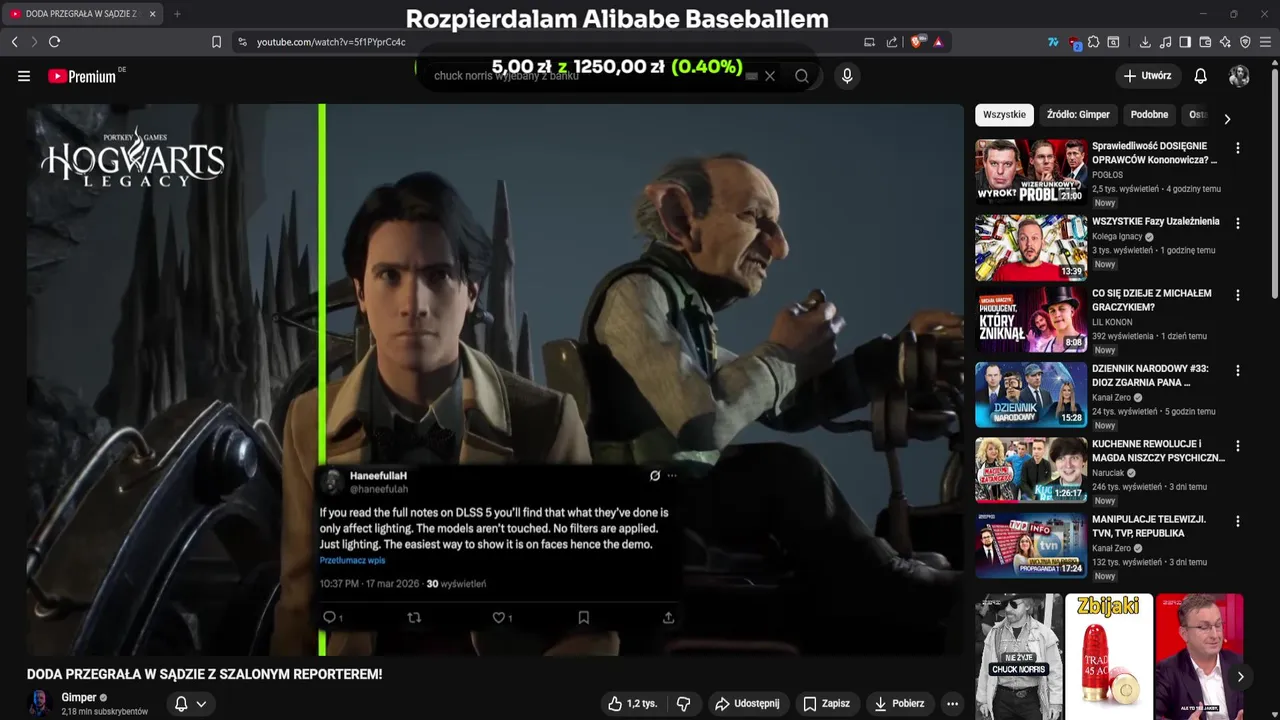Bookmark this page via bookmark icon

point(216,42)
